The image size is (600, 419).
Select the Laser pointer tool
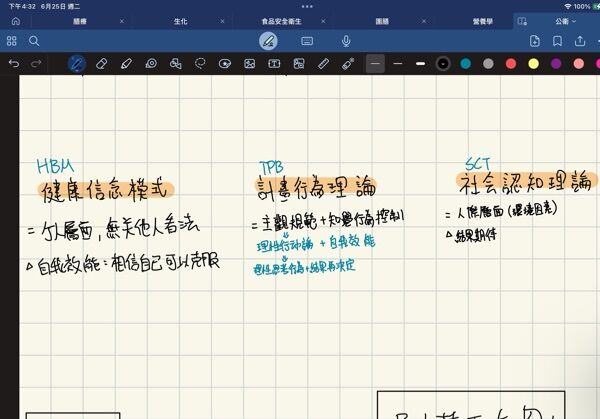click(x=348, y=63)
